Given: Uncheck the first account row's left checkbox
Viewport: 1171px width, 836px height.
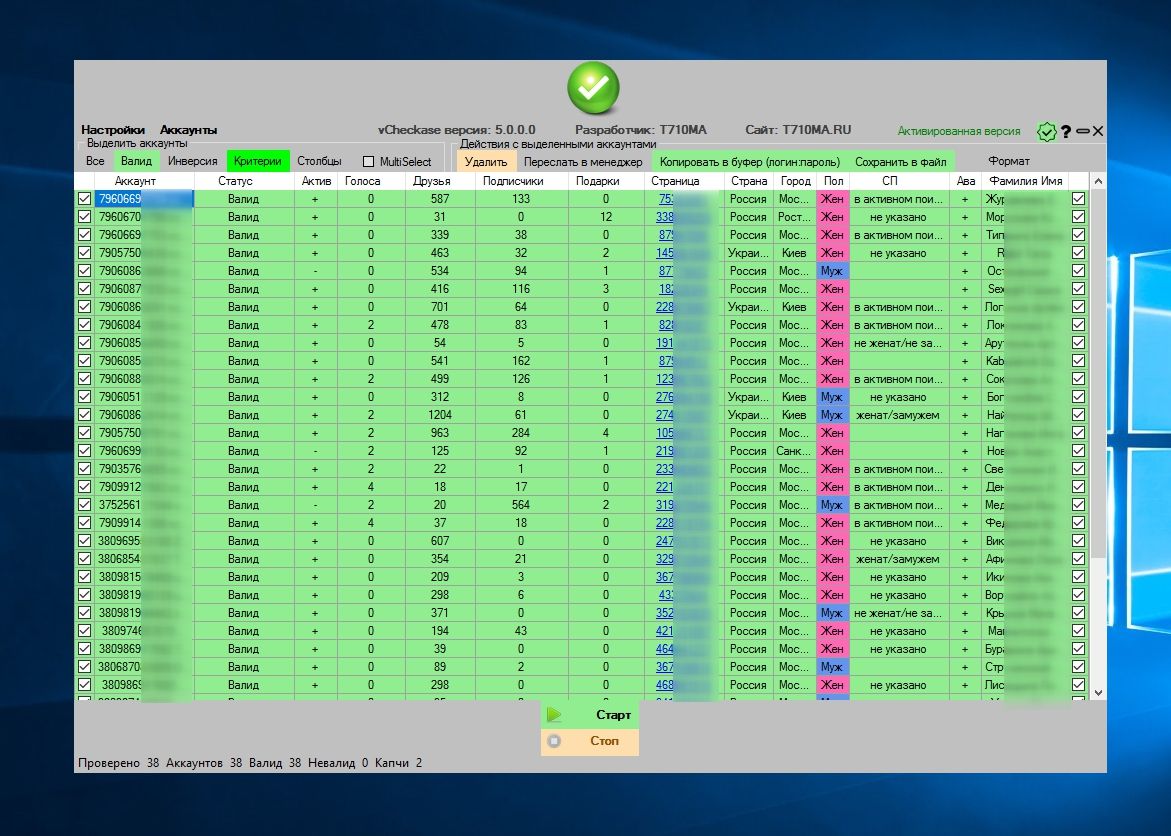Looking at the screenshot, I should coord(84,199).
